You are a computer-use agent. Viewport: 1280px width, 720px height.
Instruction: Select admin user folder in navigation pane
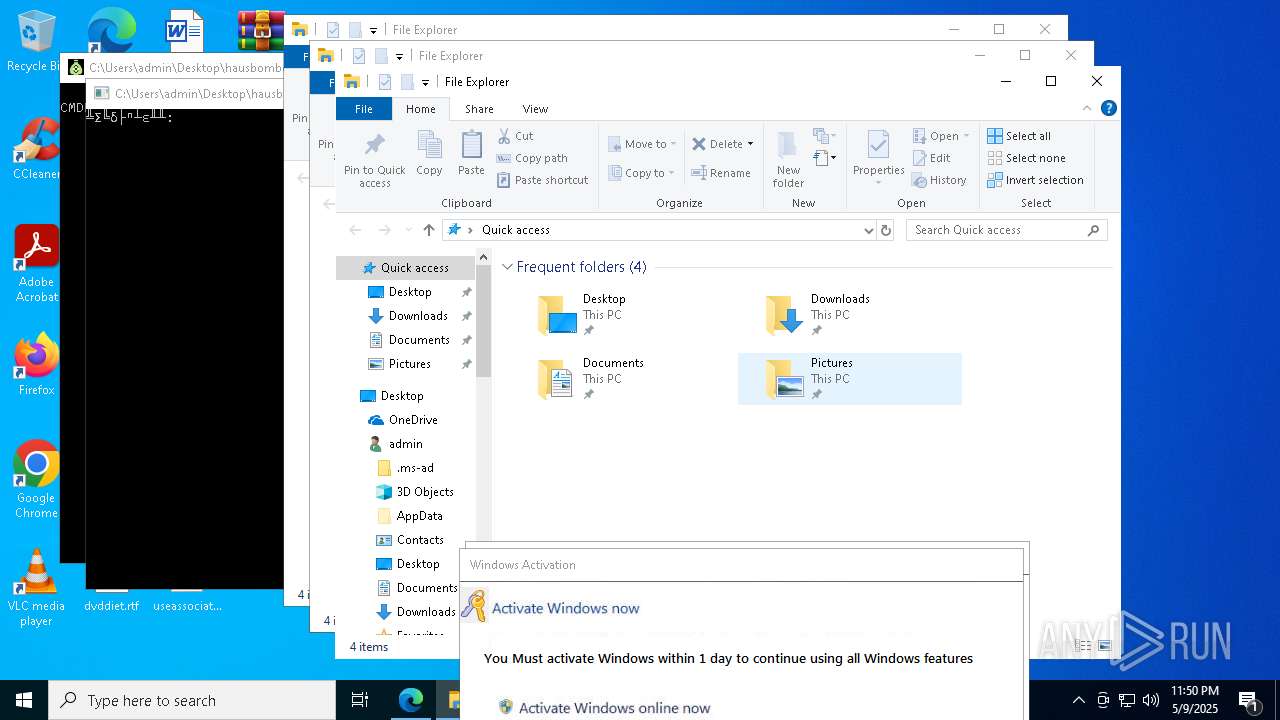[405, 444]
